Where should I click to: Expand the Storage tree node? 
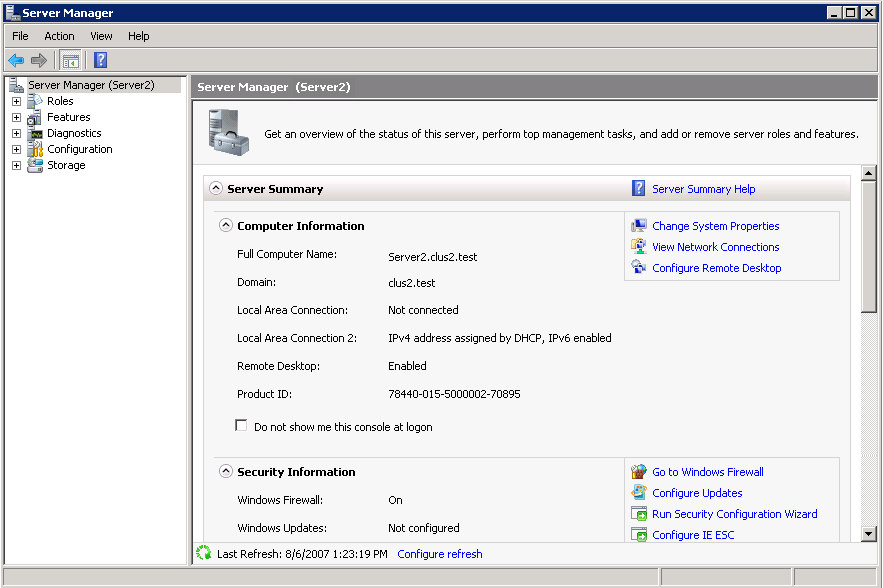[x=16, y=166]
